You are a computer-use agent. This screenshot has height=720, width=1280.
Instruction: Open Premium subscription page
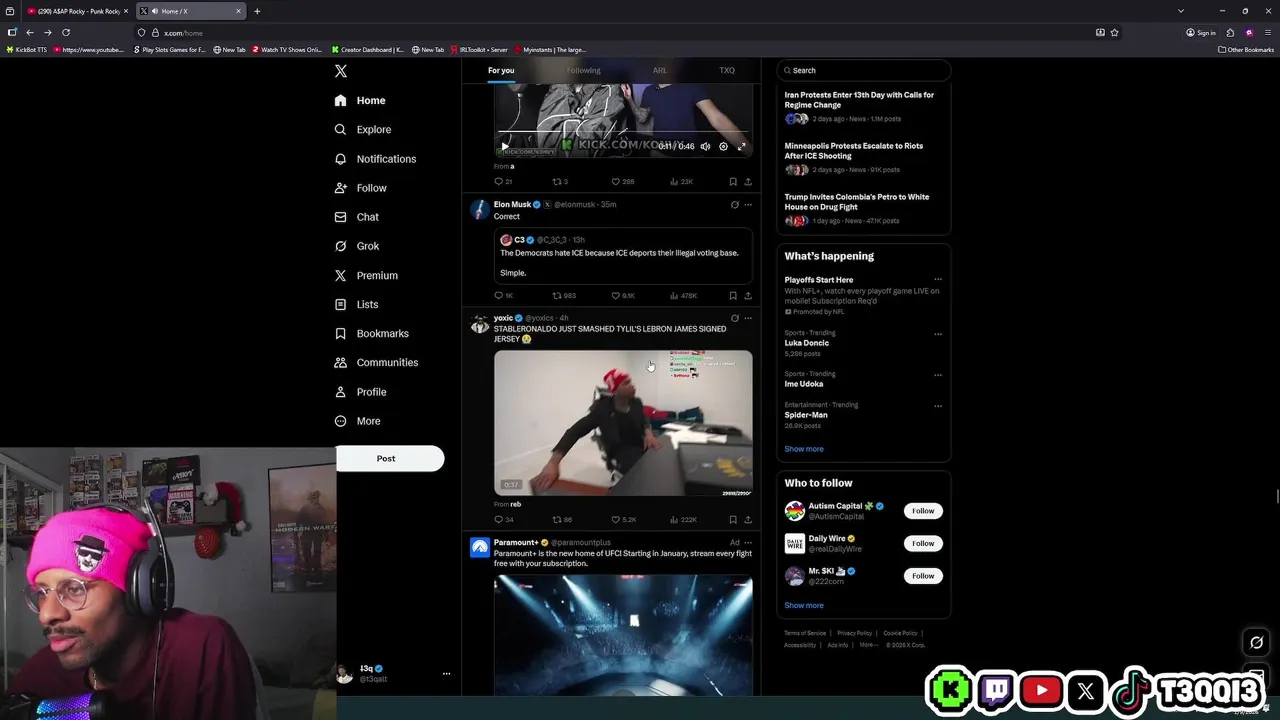(x=366, y=275)
